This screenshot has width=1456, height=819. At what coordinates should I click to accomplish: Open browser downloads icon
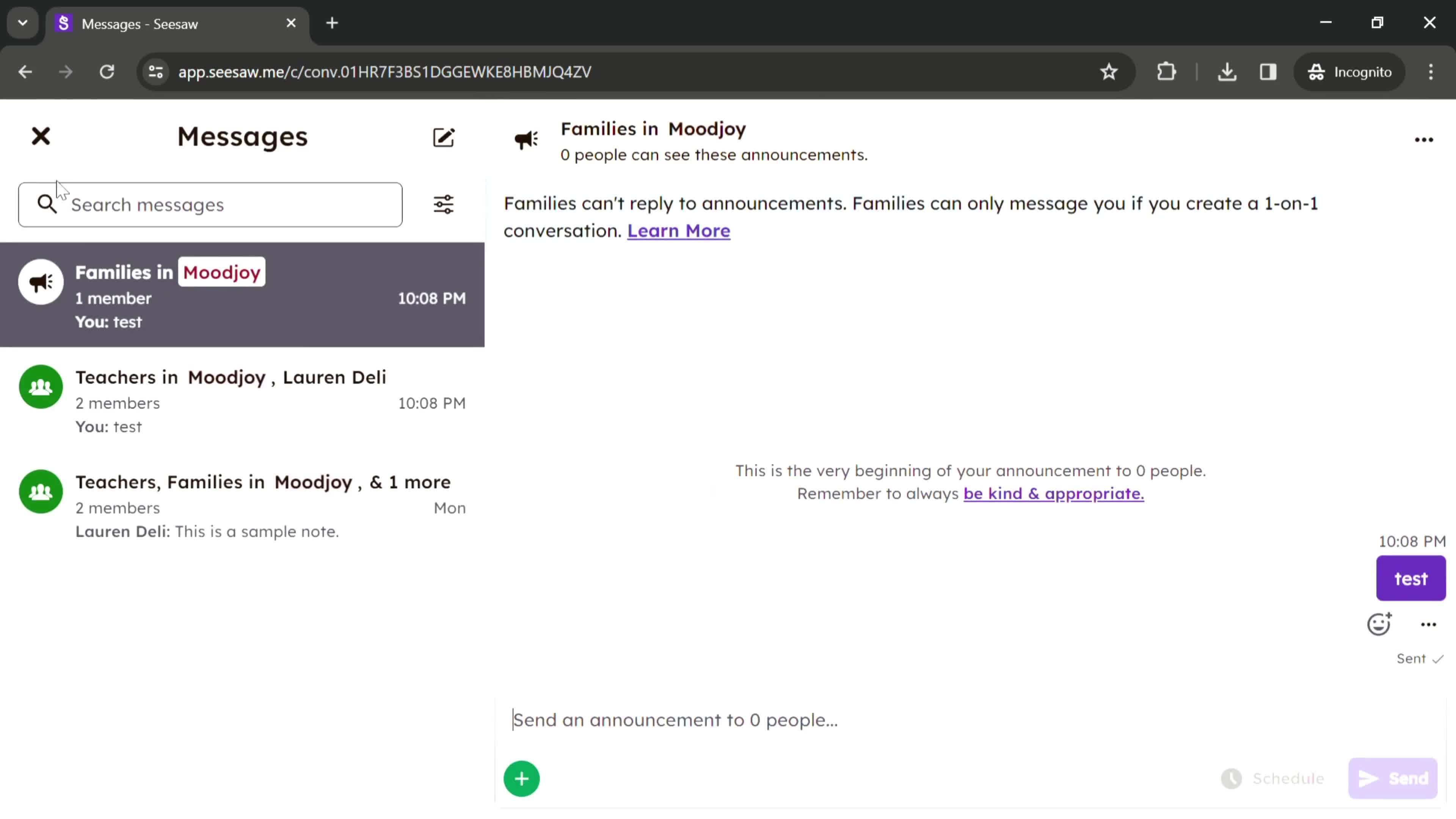1227,72
